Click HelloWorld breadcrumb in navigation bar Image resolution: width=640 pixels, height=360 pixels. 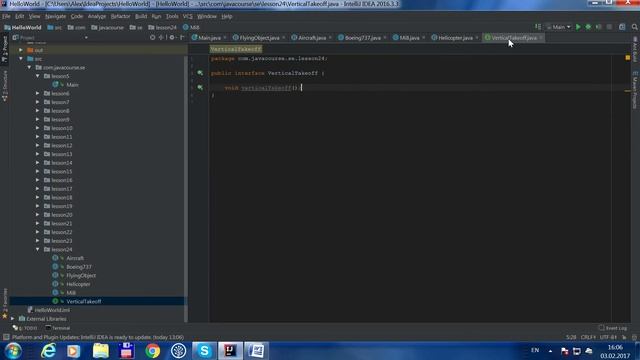[23, 27]
